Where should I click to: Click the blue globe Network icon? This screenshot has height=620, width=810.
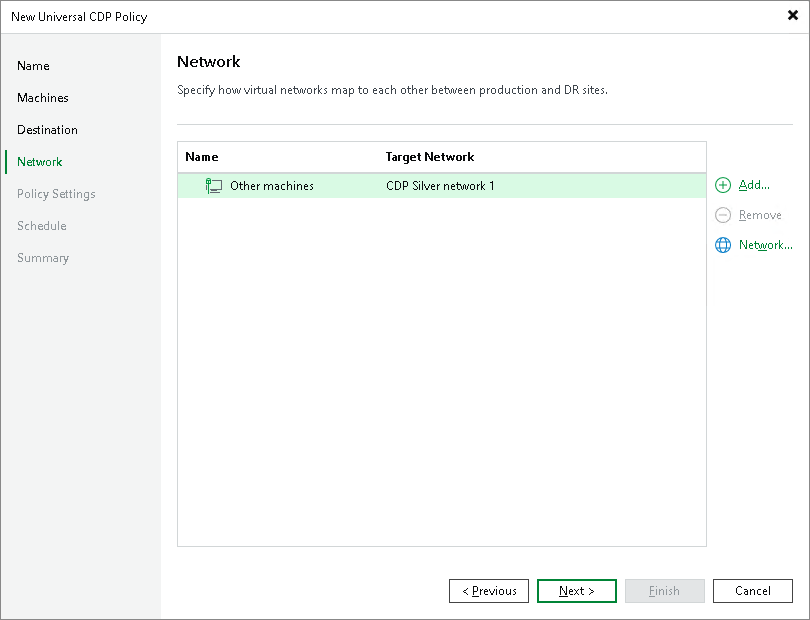722,245
